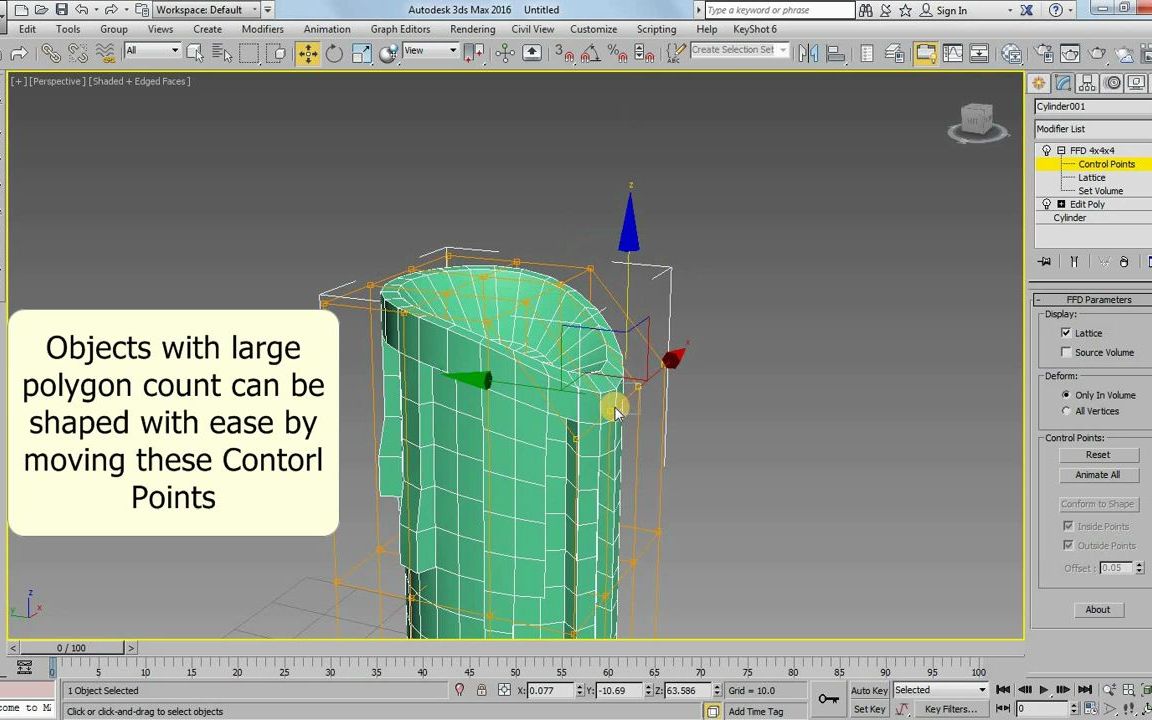Open the KeyShot 6 menu
1152x720 pixels.
point(754,29)
